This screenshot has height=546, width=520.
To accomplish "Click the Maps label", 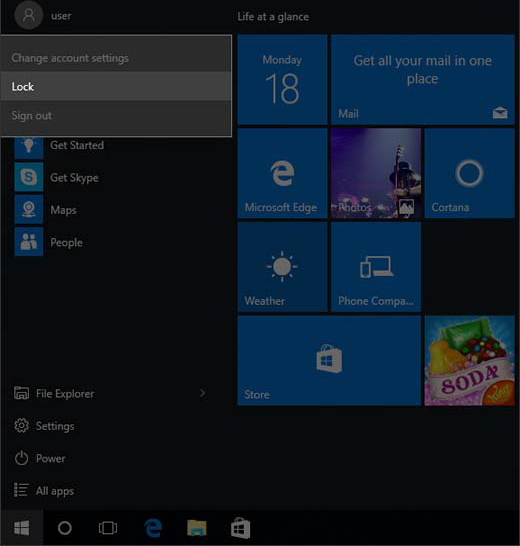I will click(x=63, y=210).
